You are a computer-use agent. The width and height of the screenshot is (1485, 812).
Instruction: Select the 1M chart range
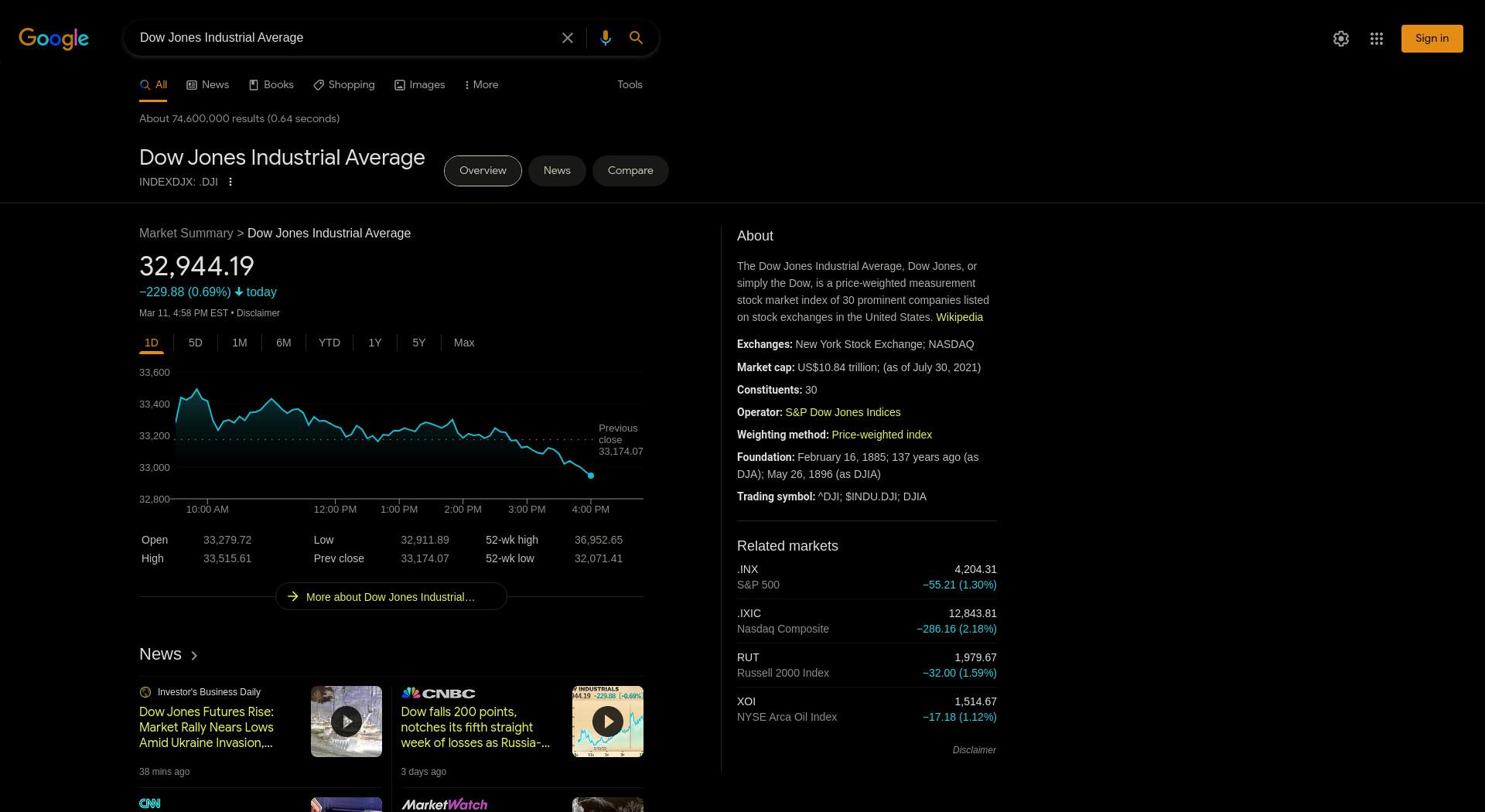(x=240, y=343)
